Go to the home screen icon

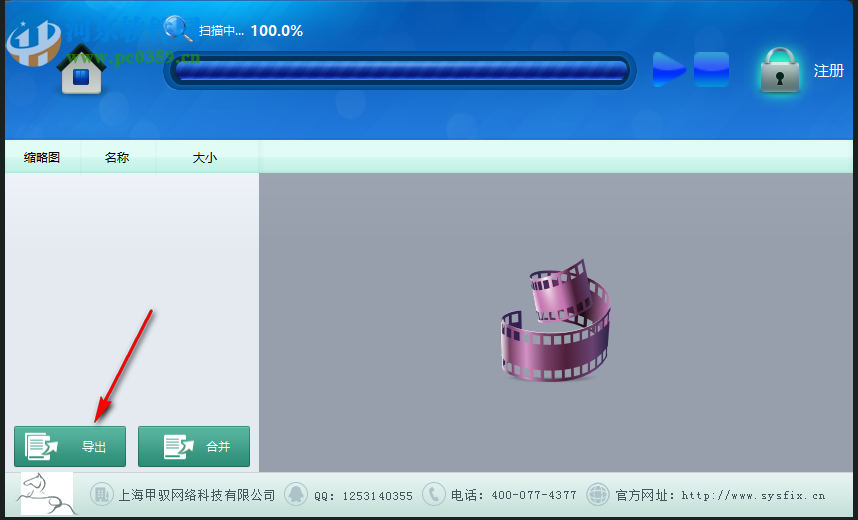(81, 70)
